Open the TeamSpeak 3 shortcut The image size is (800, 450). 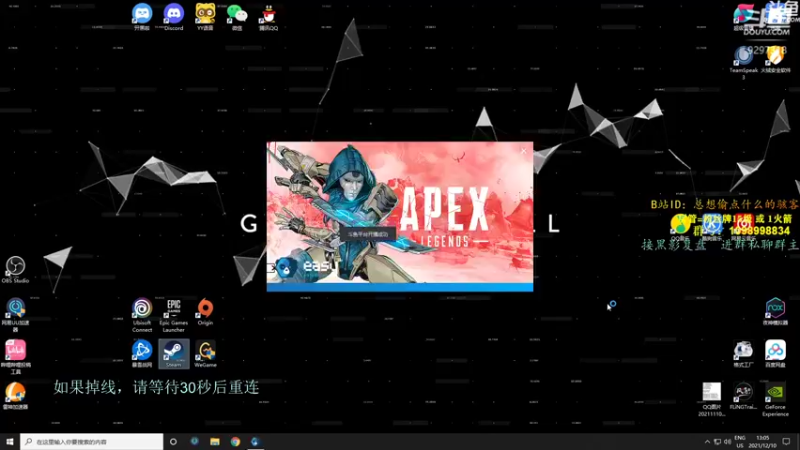tap(743, 62)
